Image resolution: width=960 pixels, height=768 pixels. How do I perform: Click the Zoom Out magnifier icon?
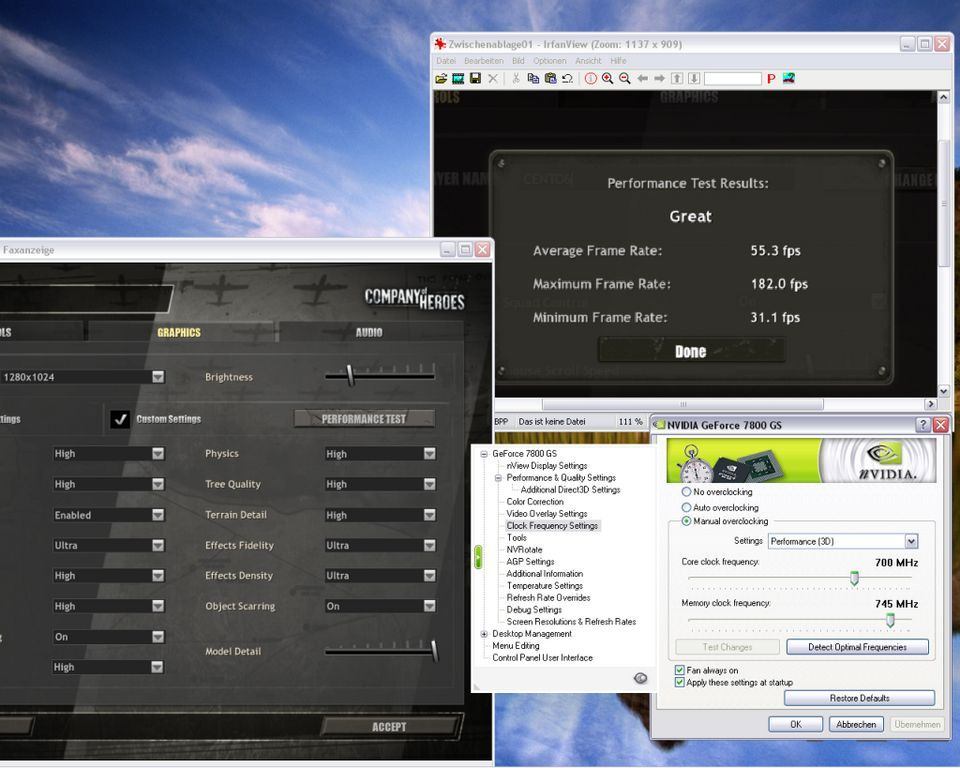pyautogui.click(x=624, y=78)
